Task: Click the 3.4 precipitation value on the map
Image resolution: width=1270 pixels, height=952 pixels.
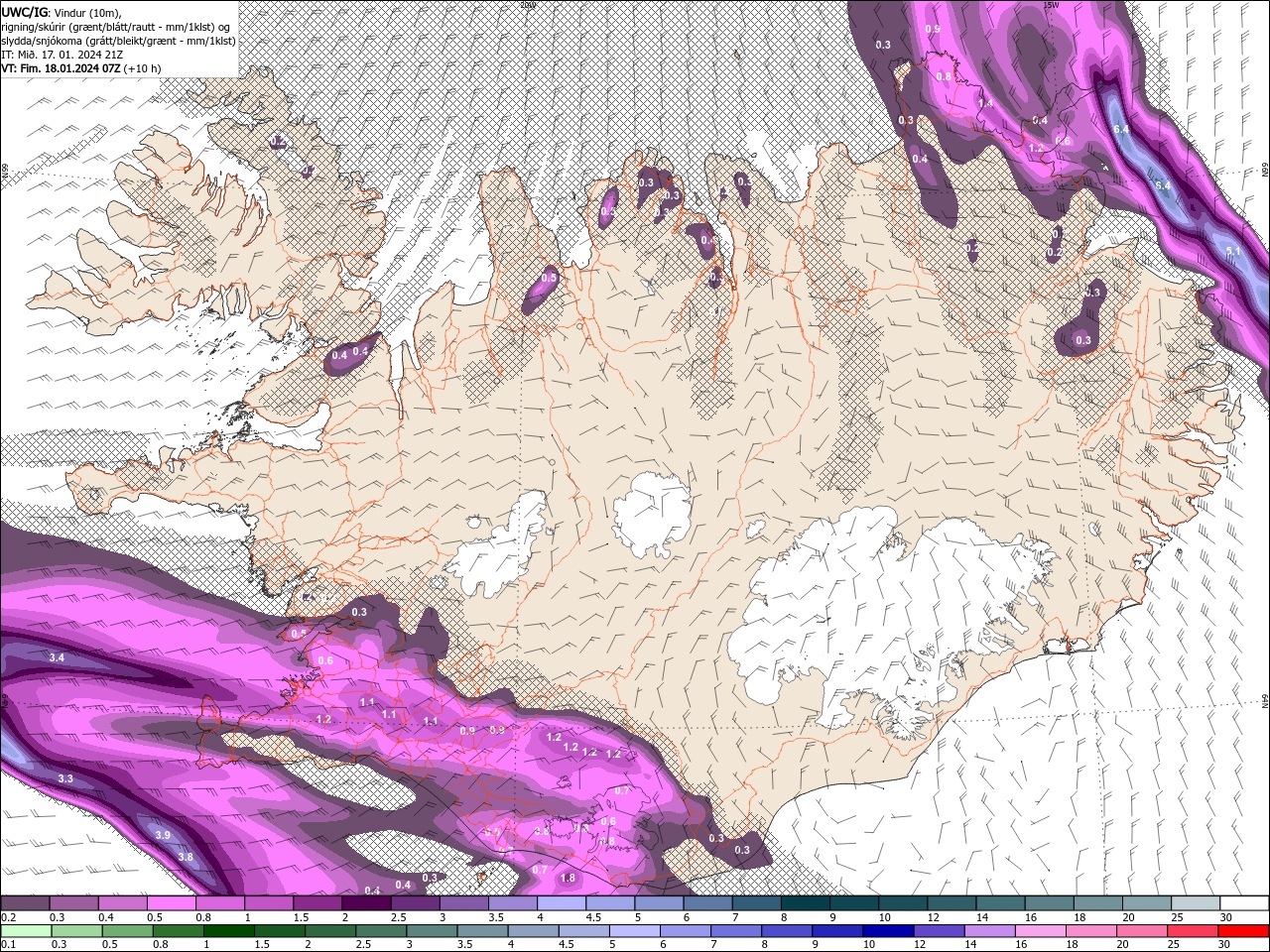Action: [x=57, y=658]
